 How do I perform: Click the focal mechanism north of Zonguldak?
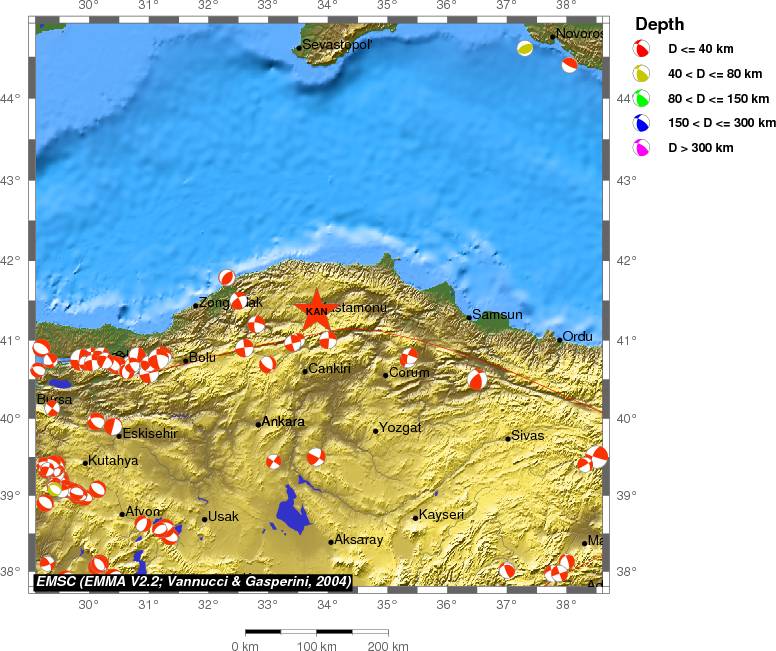(x=227, y=277)
